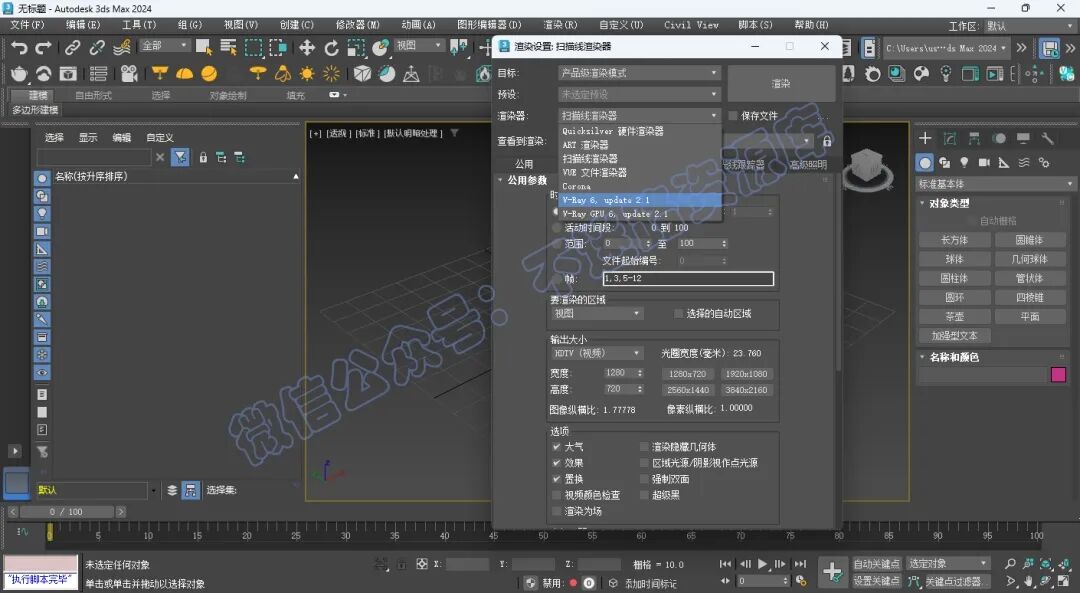Create a 长方体 primitive
The image size is (1080, 593).
click(955, 240)
